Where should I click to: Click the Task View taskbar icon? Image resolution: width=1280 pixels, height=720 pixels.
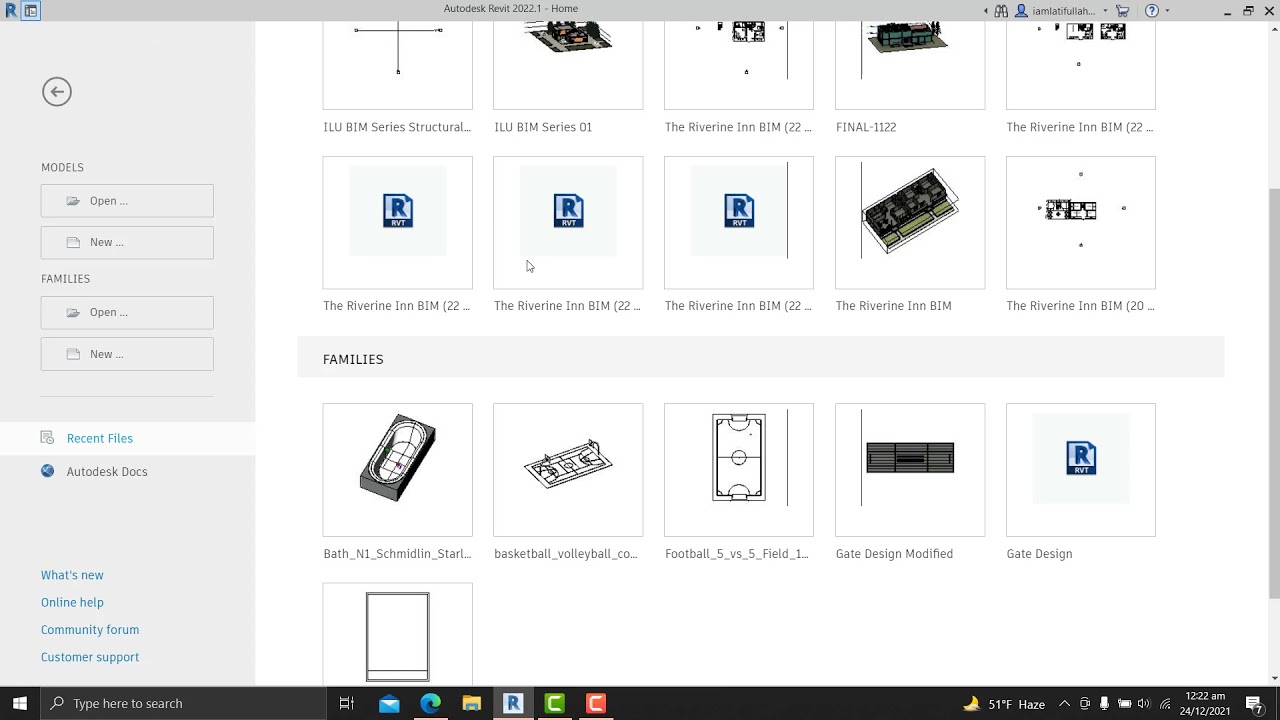347,703
